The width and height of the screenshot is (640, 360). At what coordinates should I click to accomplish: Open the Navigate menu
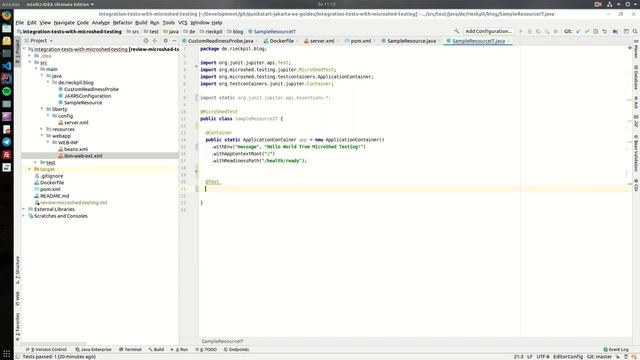click(64, 23)
